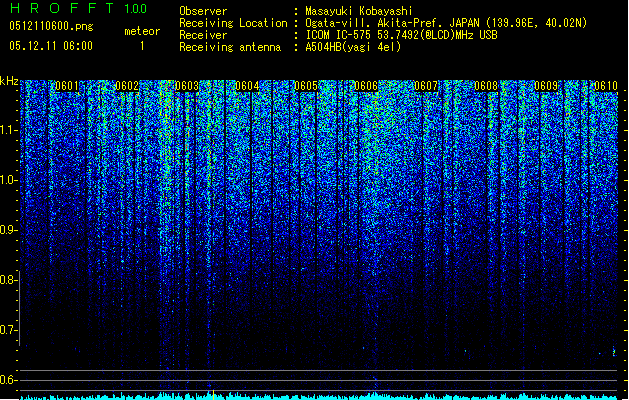Click the Receiving antenna label
The height and width of the screenshot is (400, 629).
click(230, 47)
